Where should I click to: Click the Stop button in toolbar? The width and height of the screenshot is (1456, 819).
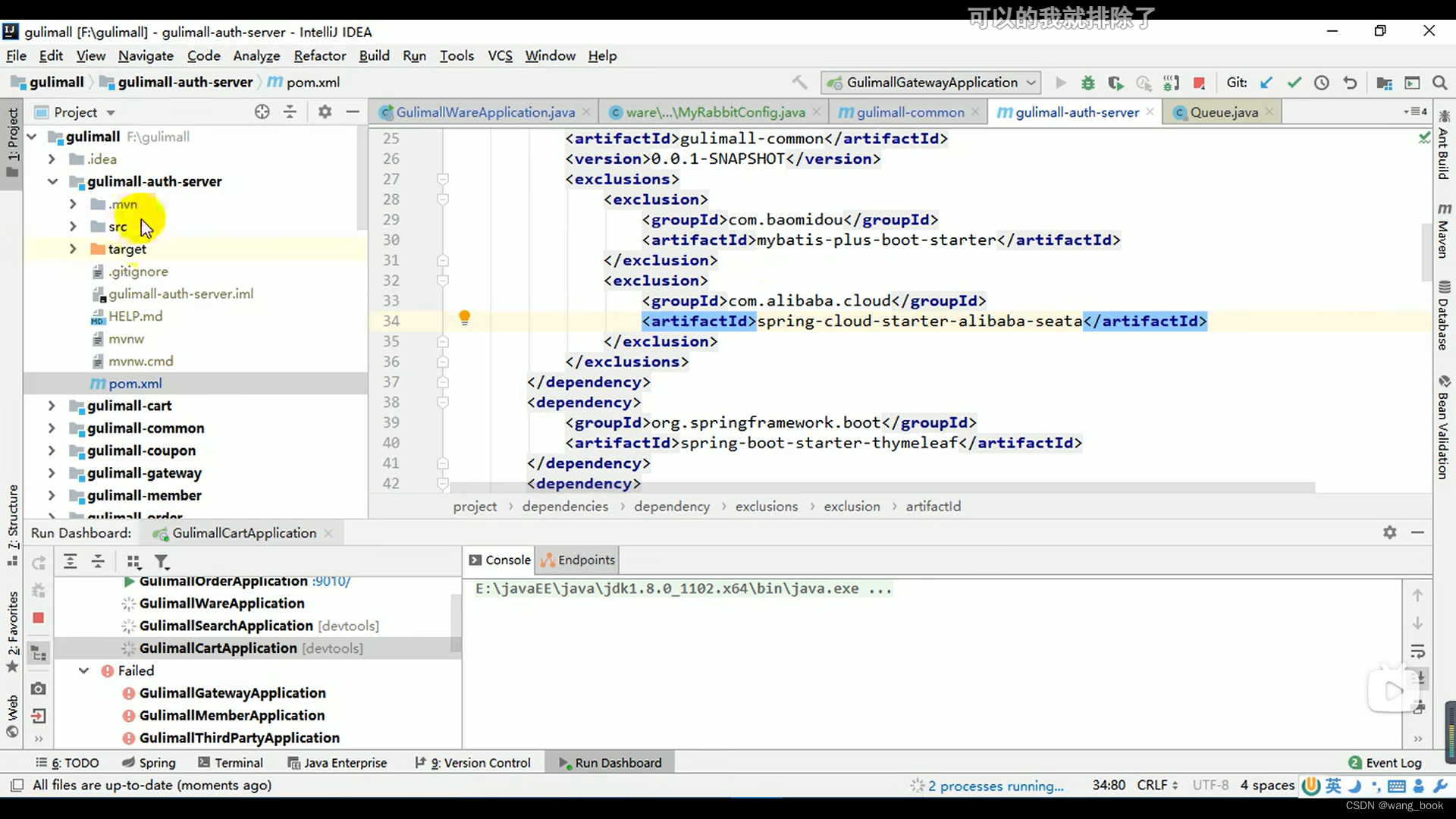[x=1199, y=82]
